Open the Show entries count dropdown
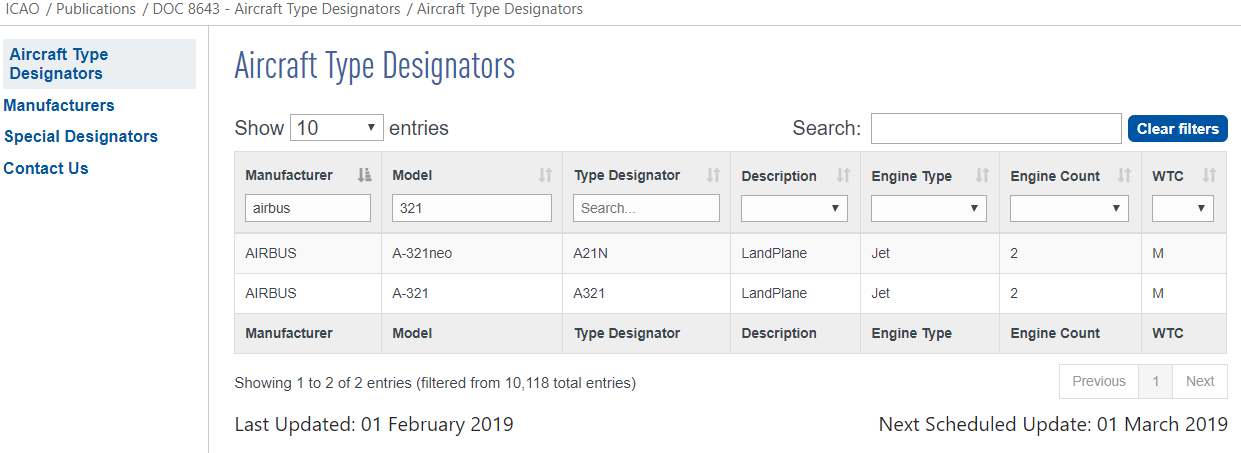 [337, 128]
